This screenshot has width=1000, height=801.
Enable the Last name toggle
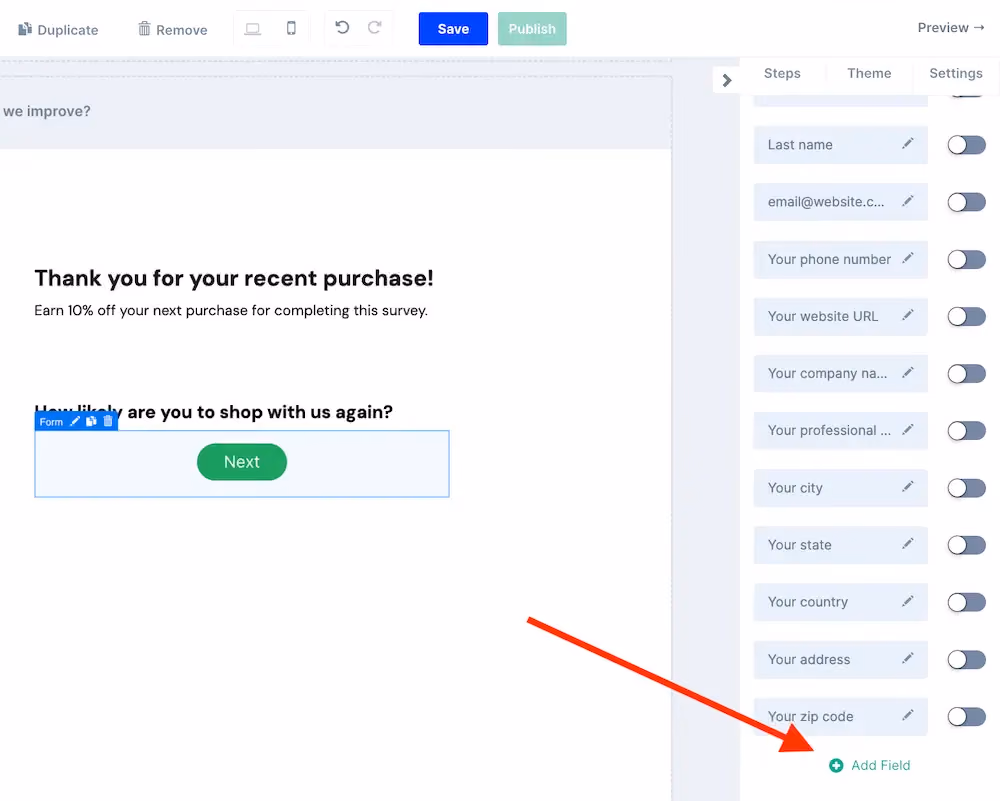(x=966, y=145)
